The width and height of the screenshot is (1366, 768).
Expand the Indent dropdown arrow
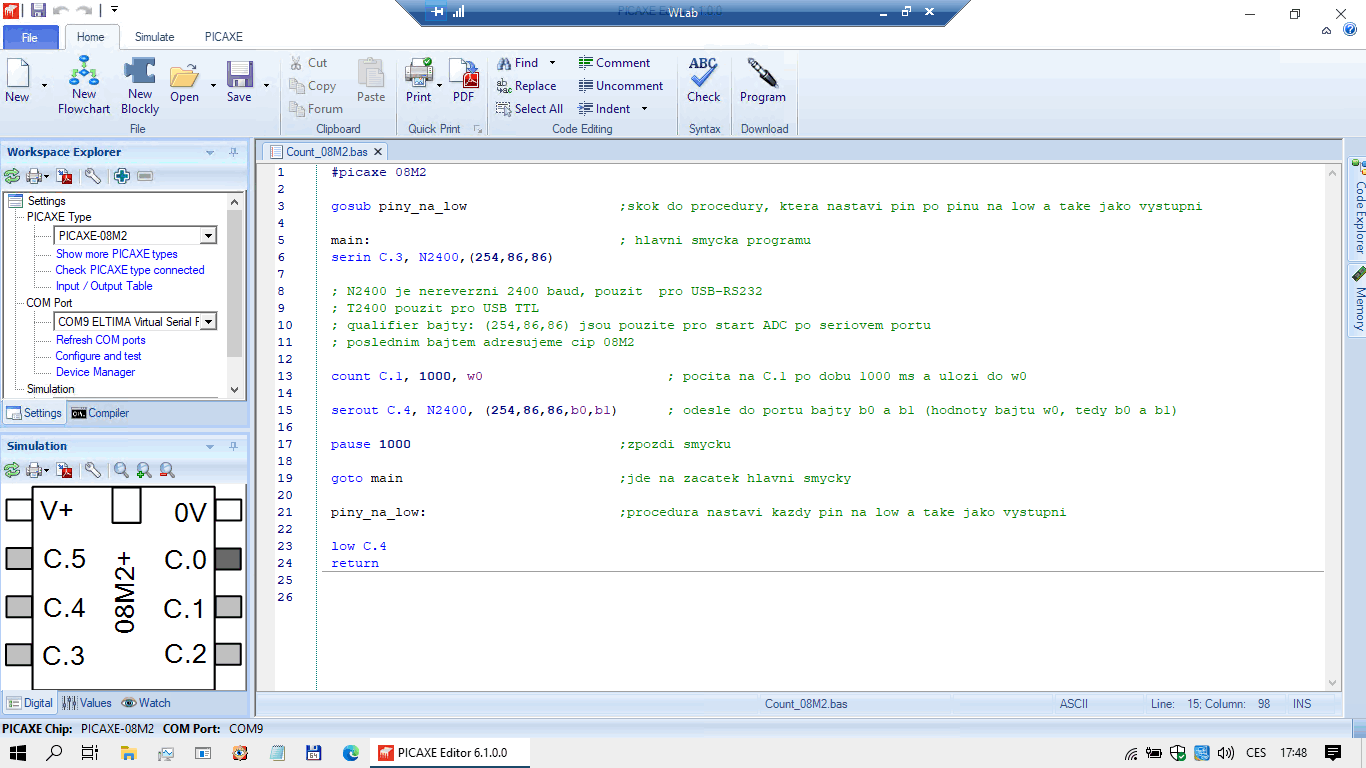point(644,109)
